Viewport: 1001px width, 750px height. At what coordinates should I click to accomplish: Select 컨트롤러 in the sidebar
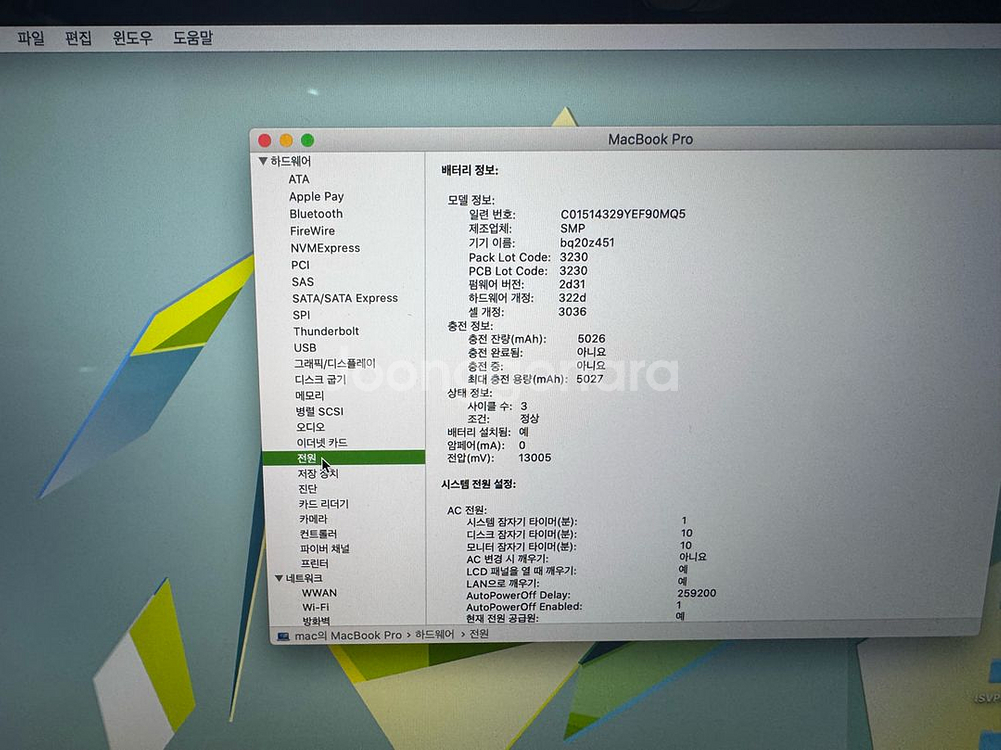tap(319, 534)
